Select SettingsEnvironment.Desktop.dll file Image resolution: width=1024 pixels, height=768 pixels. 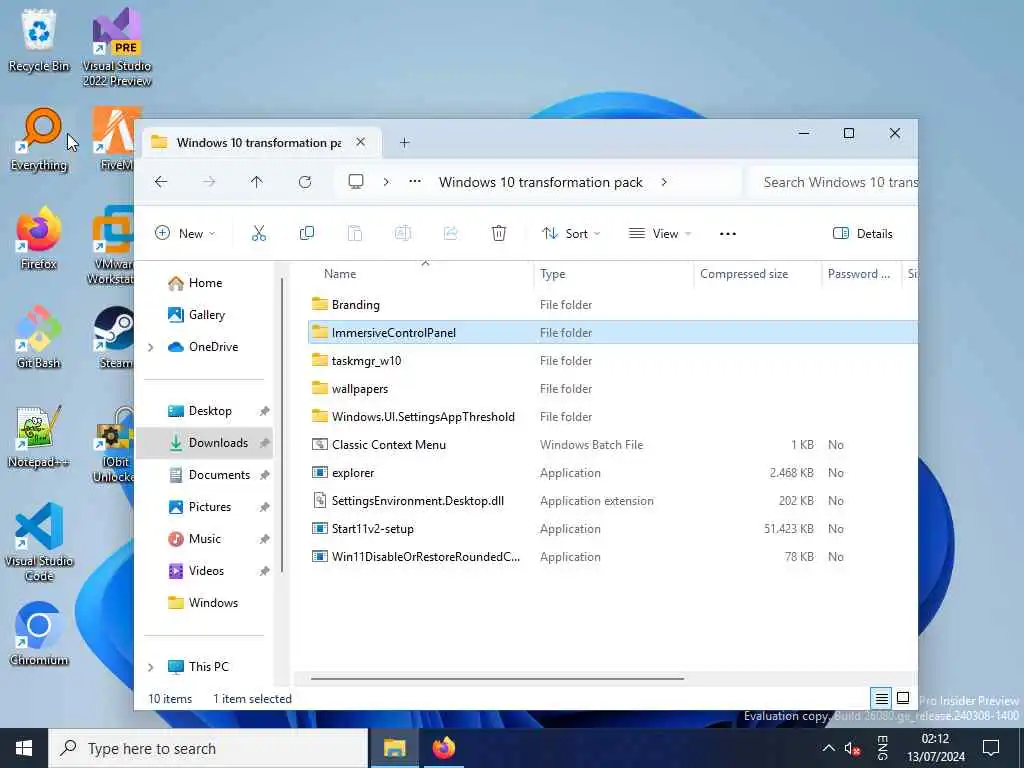click(613, 501)
